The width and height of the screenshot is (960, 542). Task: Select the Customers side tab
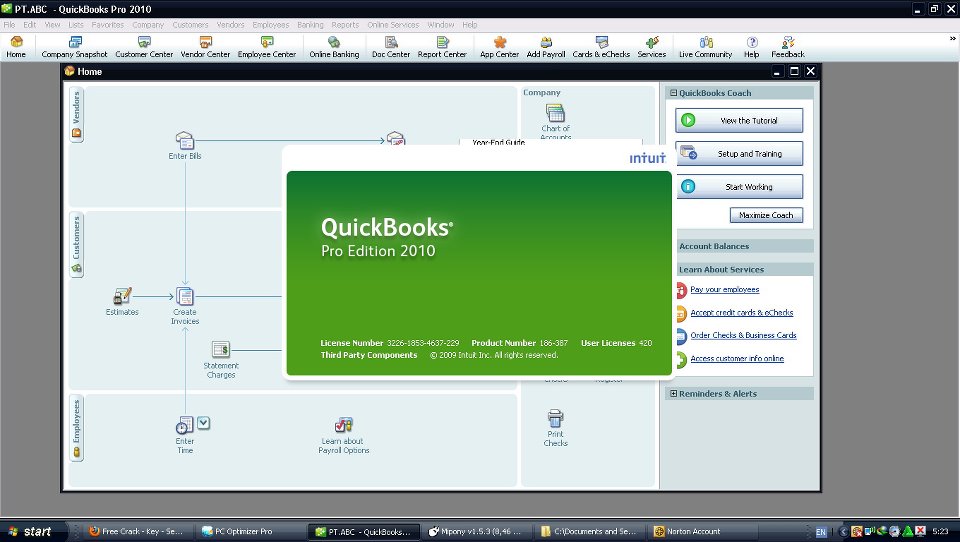(76, 244)
